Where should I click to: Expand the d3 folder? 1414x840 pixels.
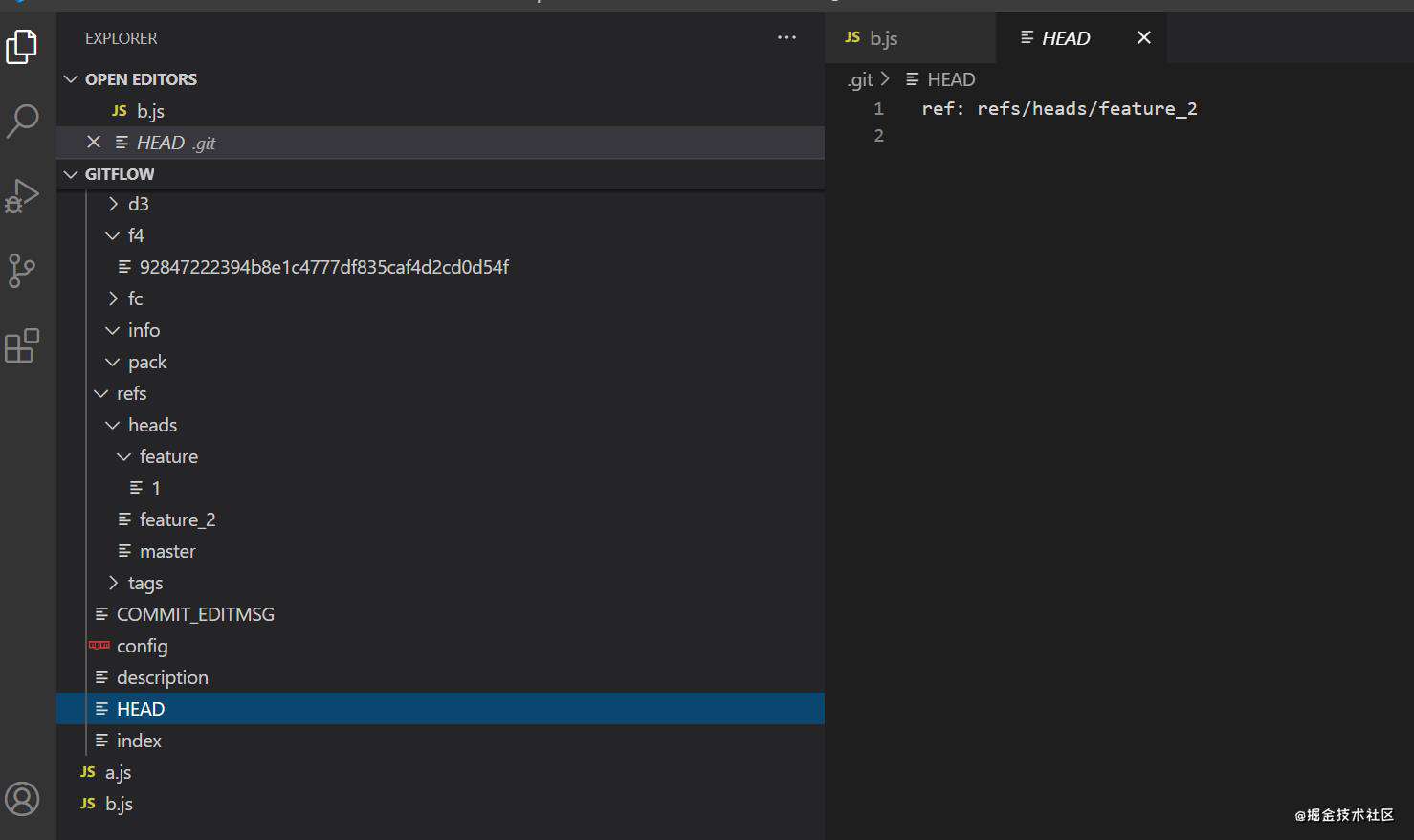tap(440, 204)
